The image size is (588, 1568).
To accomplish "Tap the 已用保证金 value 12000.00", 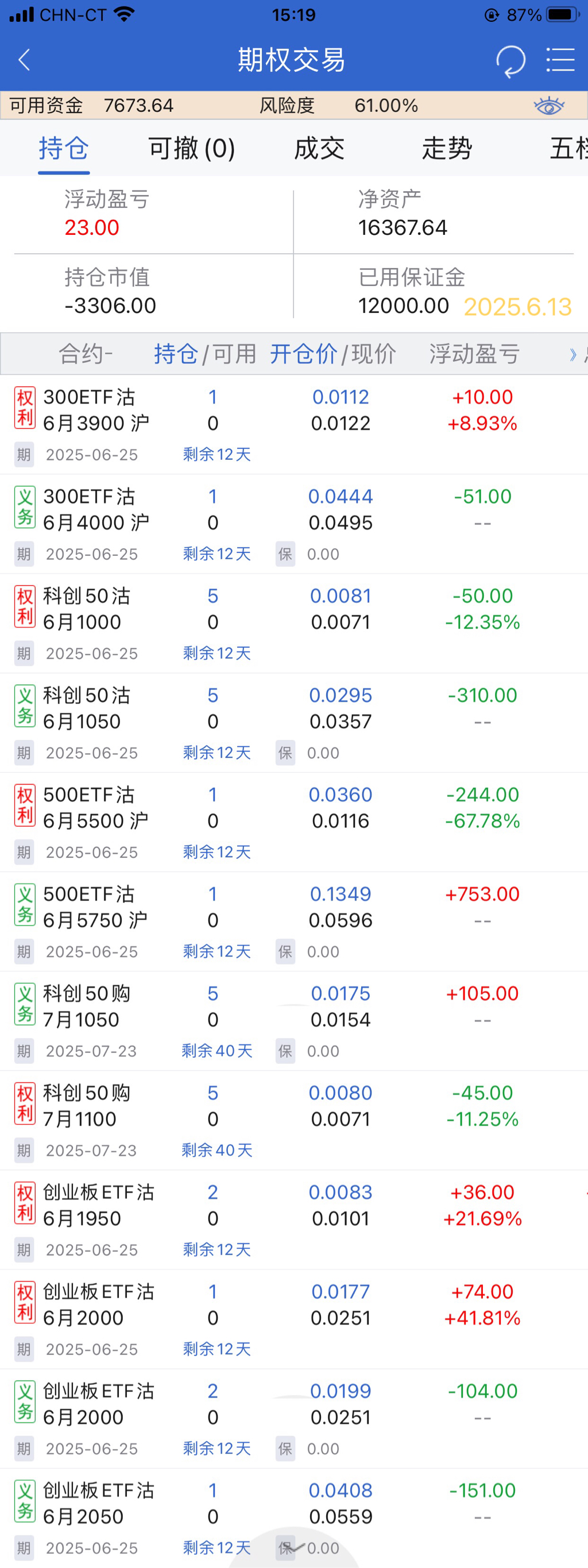I will tap(404, 305).
